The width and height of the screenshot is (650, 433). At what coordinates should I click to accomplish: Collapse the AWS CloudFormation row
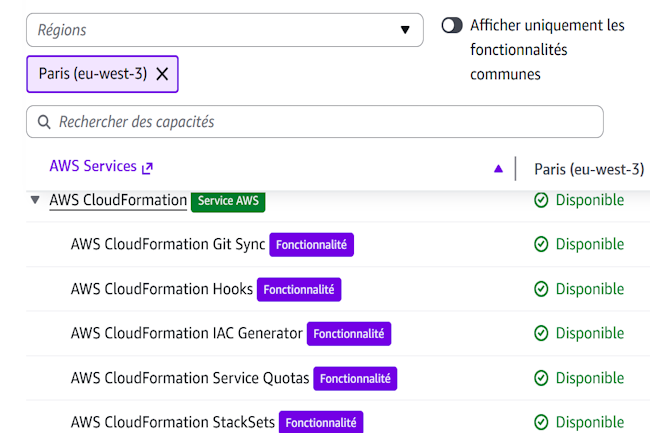[35, 200]
